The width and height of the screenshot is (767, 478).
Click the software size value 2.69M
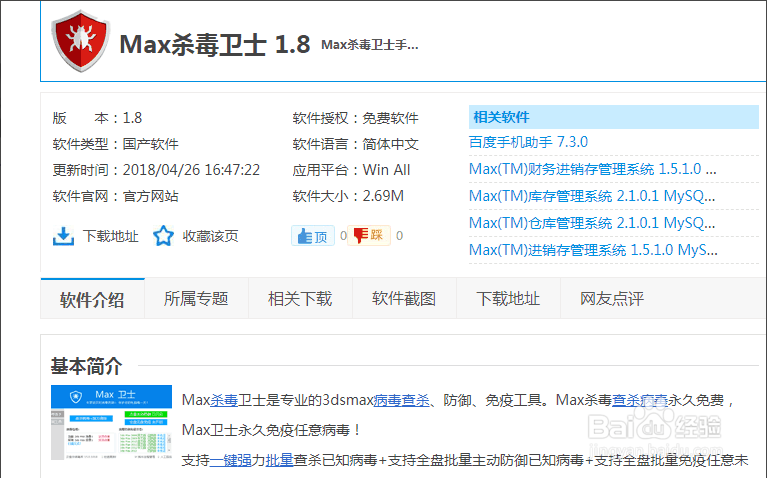383,196
